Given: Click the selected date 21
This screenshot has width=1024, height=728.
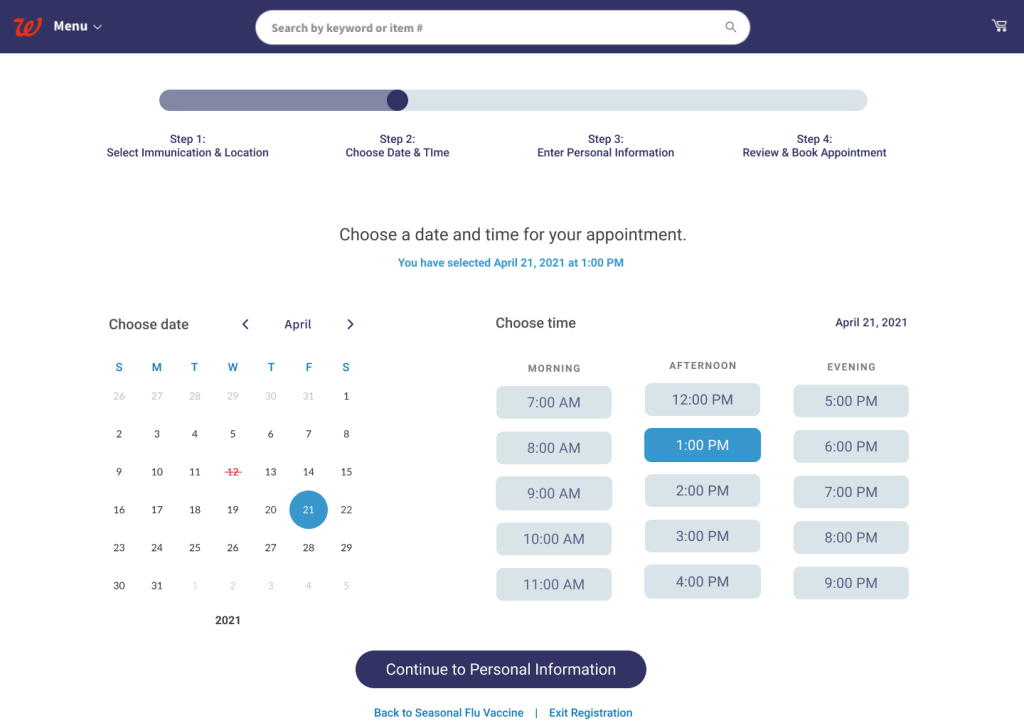Looking at the screenshot, I should 308,510.
